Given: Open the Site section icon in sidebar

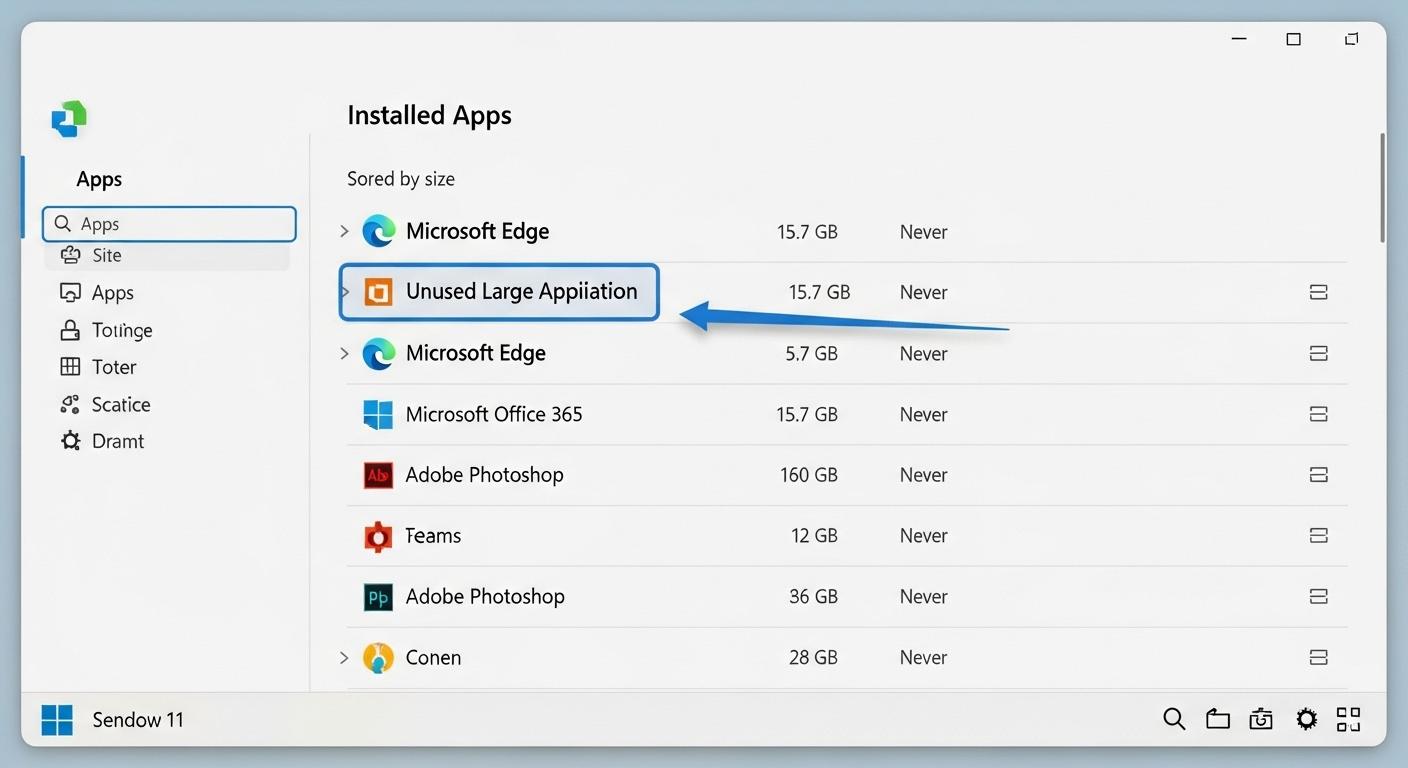Looking at the screenshot, I should [x=69, y=255].
